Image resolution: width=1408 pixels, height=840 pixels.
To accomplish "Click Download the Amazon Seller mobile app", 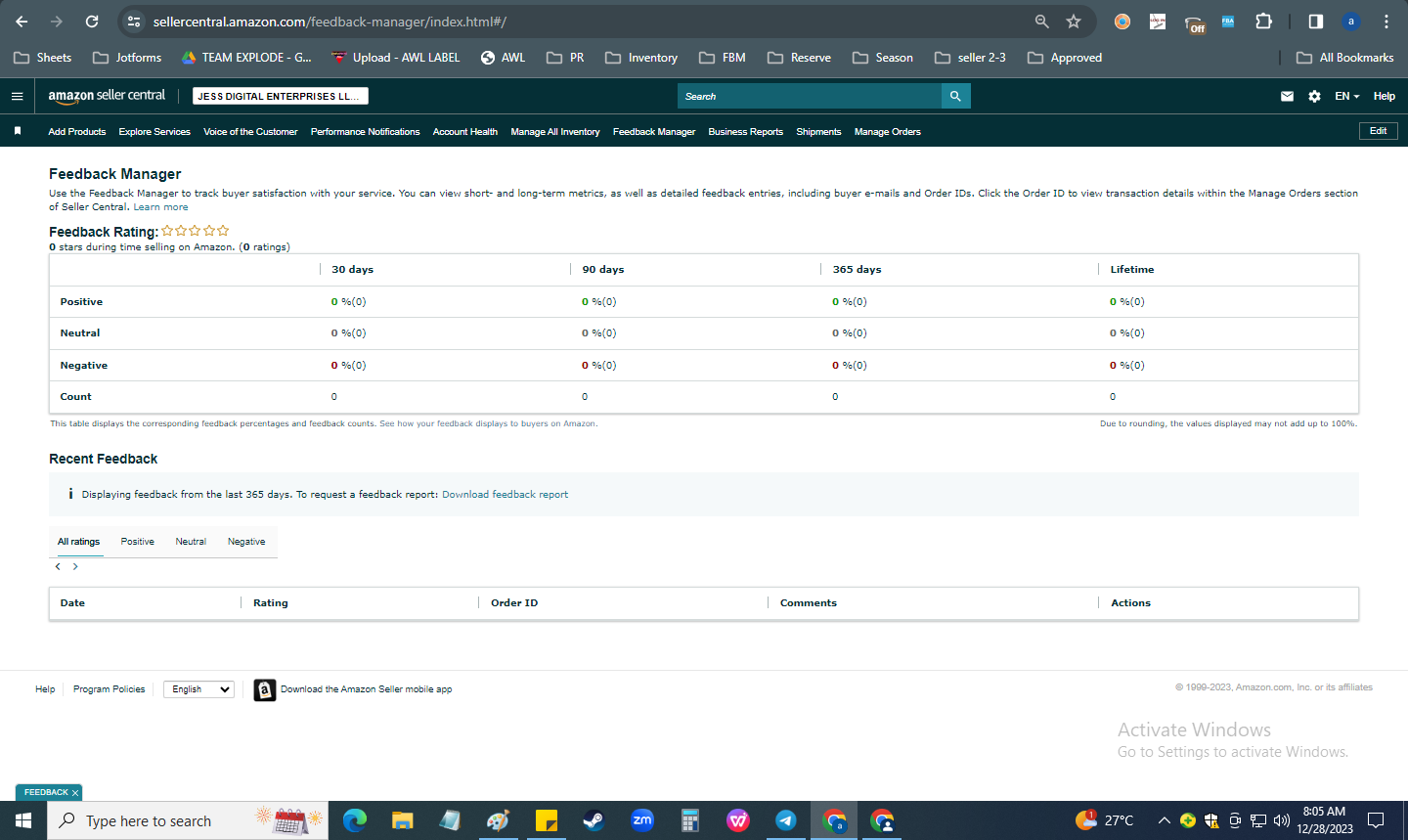I will tap(366, 689).
